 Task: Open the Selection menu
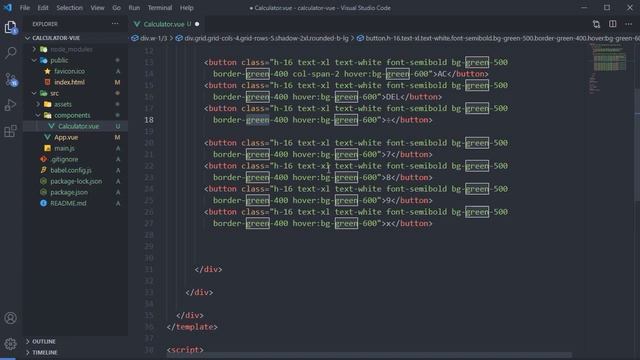tap(69, 8)
